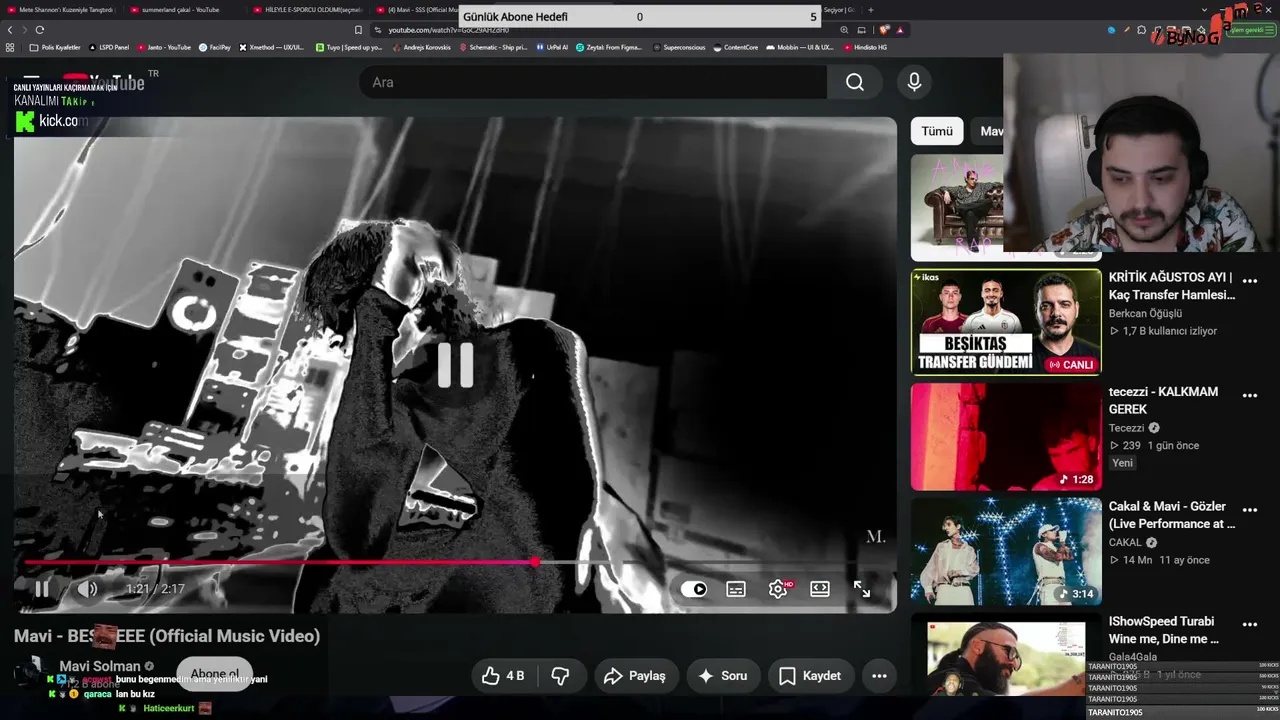Switch to the Mavi - SSS Official tab
This screenshot has height=720, width=1280.
[415, 10]
